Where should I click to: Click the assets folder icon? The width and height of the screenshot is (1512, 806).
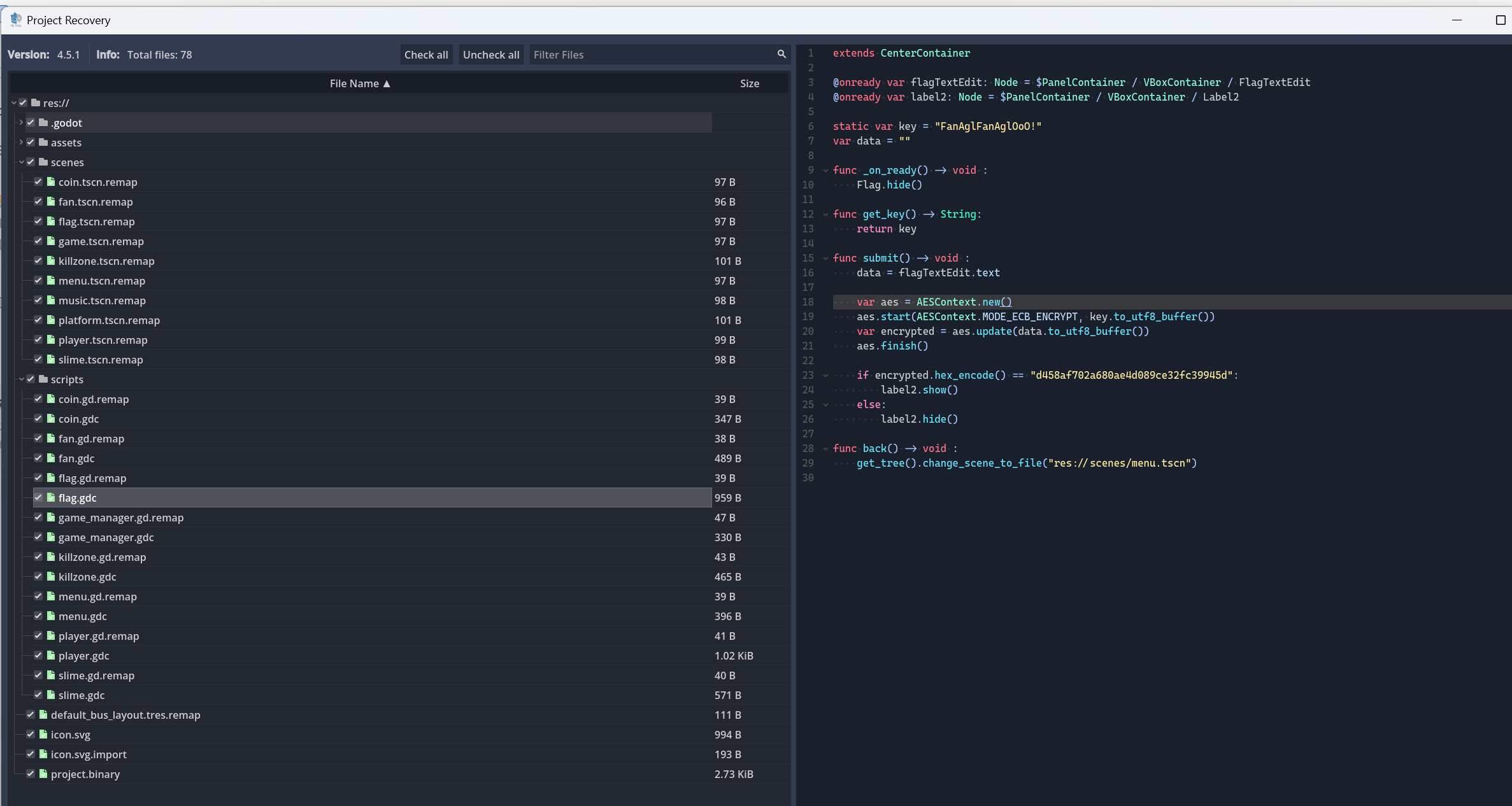click(x=43, y=142)
